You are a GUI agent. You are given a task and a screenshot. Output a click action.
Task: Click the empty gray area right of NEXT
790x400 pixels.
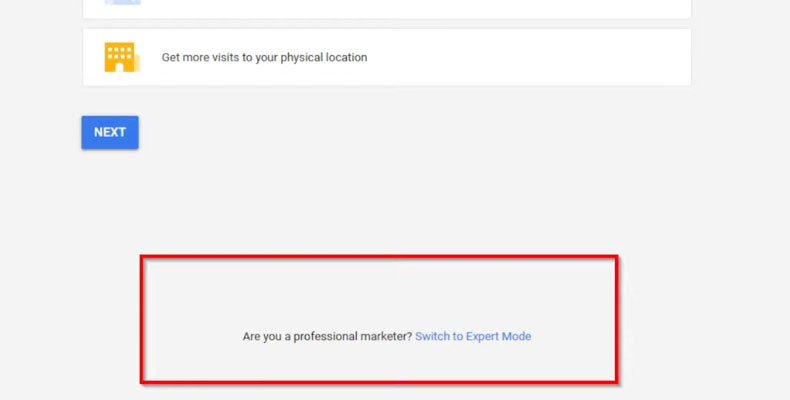click(x=400, y=132)
